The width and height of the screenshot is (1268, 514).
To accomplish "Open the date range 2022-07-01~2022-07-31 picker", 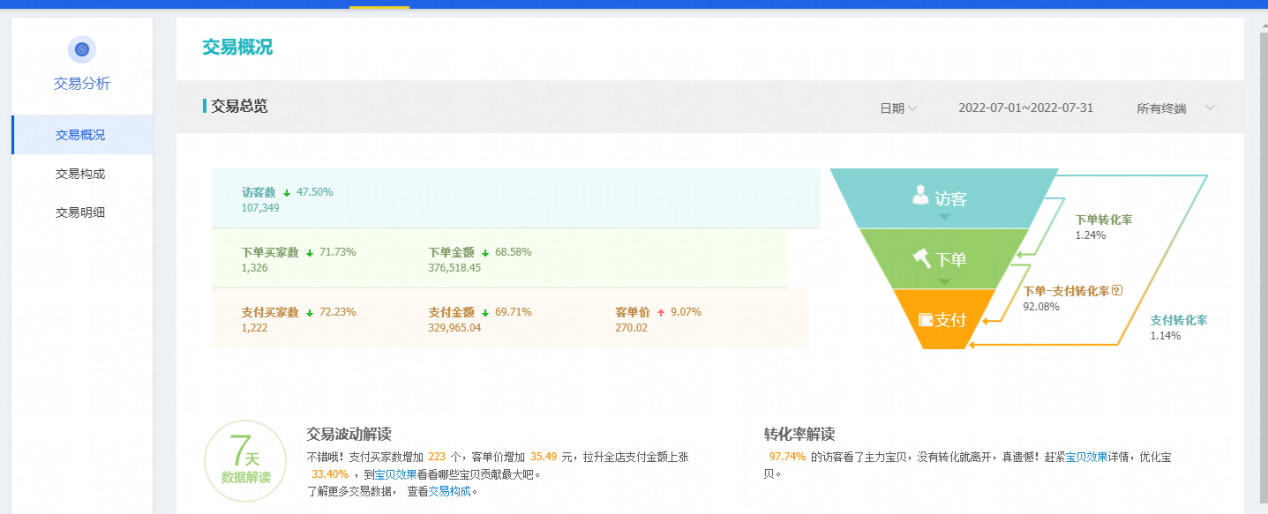I will 1025,108.
